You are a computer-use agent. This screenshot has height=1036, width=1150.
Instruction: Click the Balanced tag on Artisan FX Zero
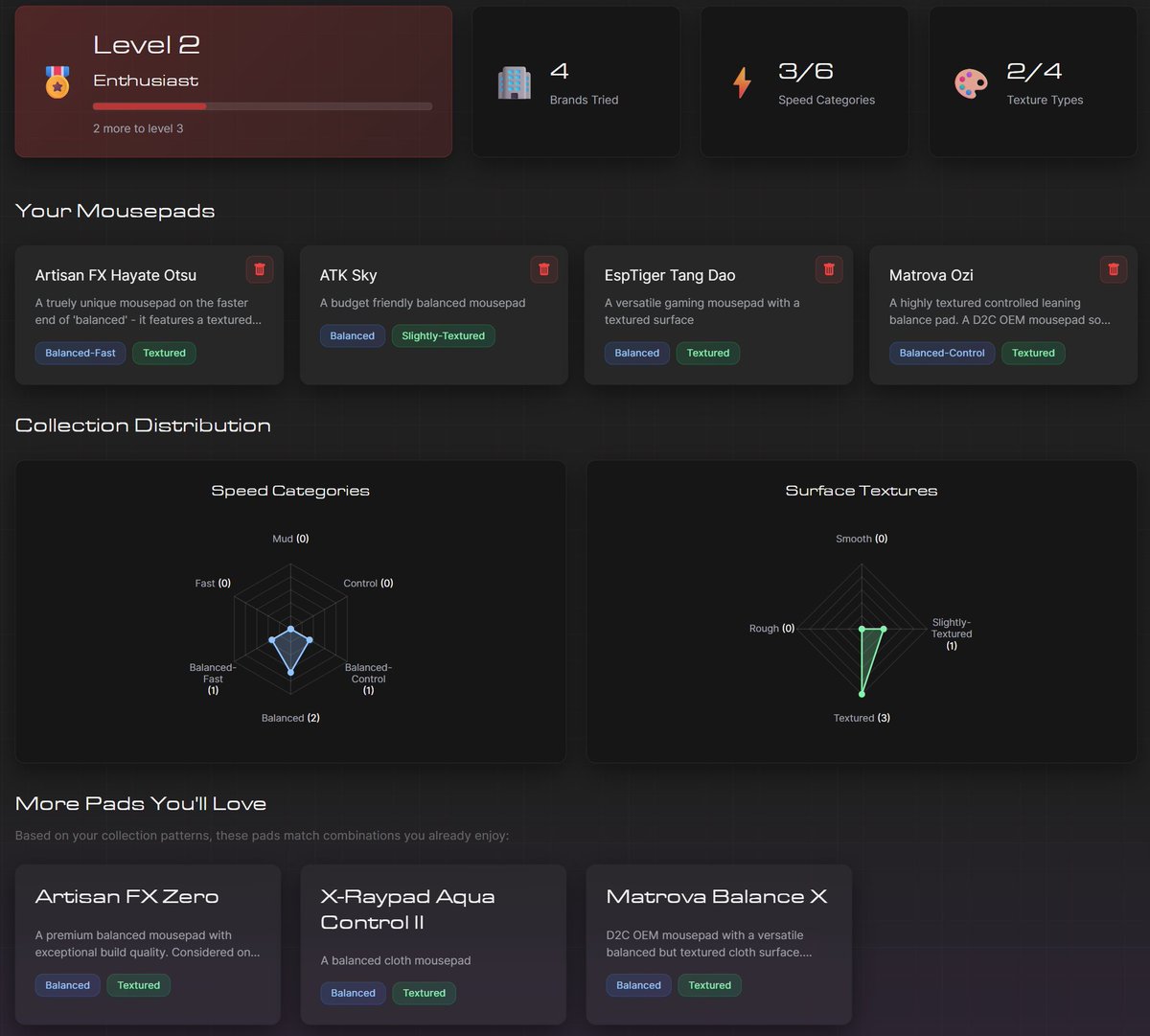click(68, 985)
